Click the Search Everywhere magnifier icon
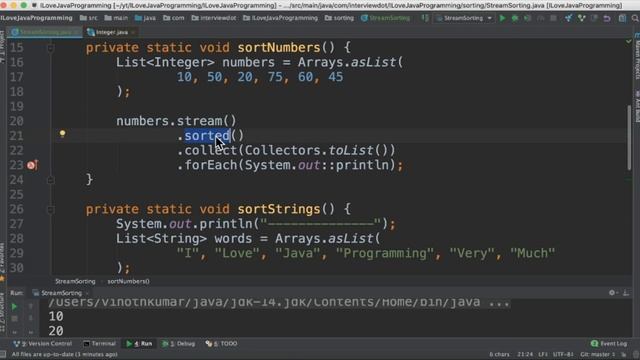 635,18
